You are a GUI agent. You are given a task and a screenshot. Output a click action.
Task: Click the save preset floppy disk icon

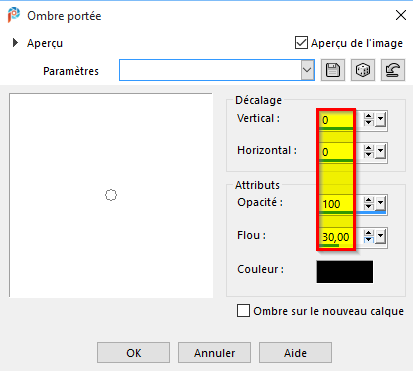pos(333,70)
